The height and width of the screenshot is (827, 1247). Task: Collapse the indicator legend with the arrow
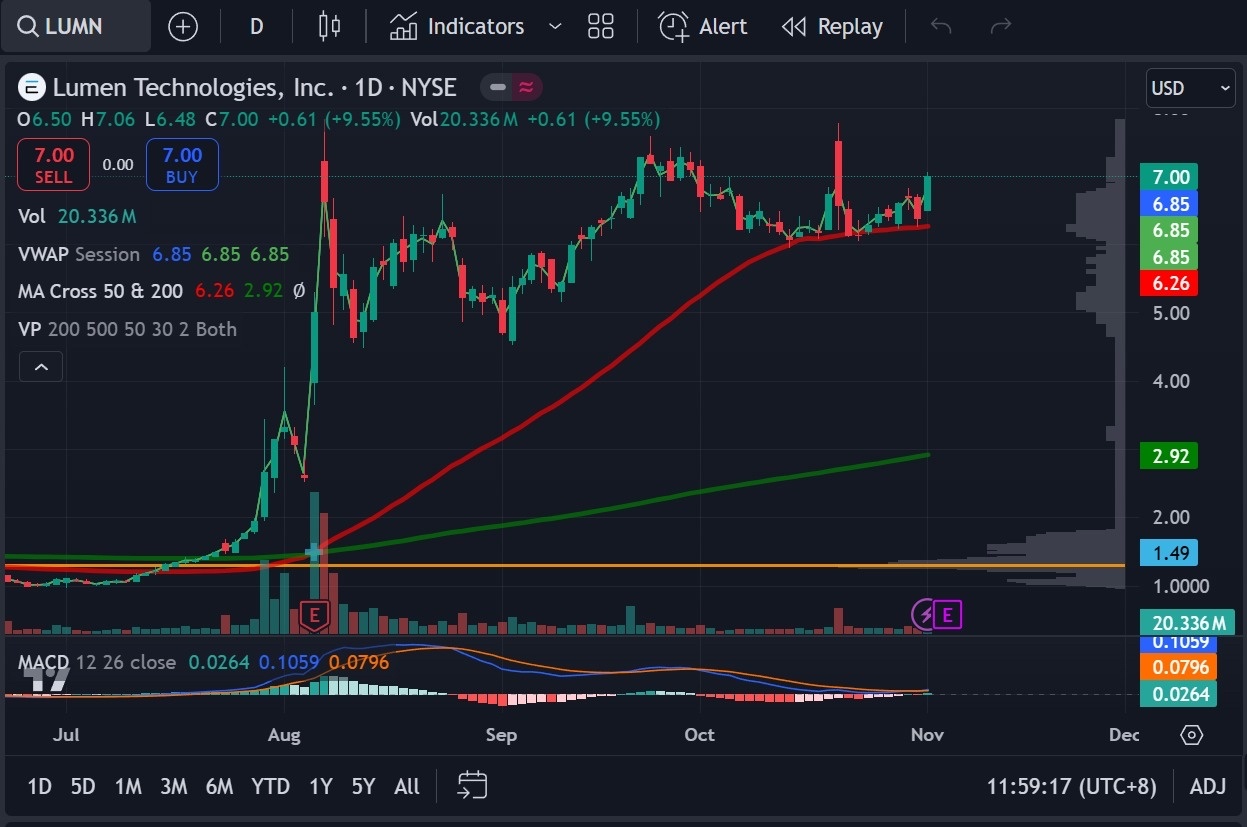[41, 367]
